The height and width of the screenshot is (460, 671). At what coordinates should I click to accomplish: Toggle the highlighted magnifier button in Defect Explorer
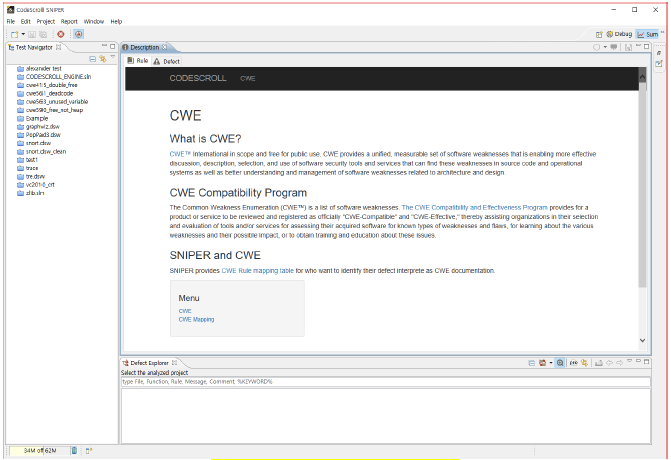pos(560,363)
